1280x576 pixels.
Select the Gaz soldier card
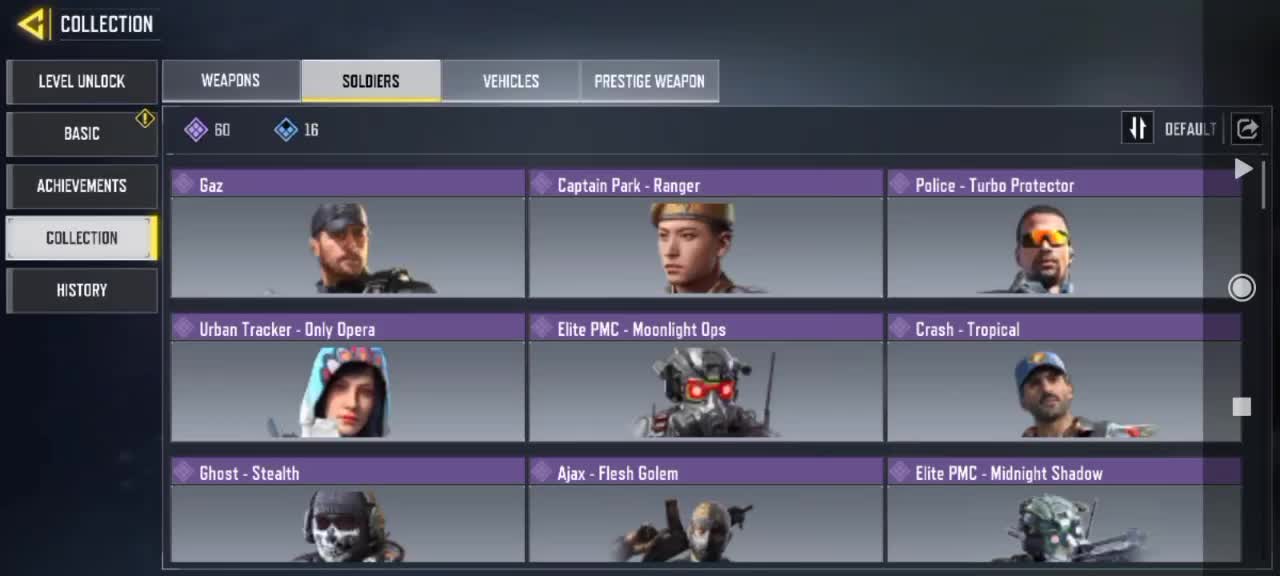point(348,234)
